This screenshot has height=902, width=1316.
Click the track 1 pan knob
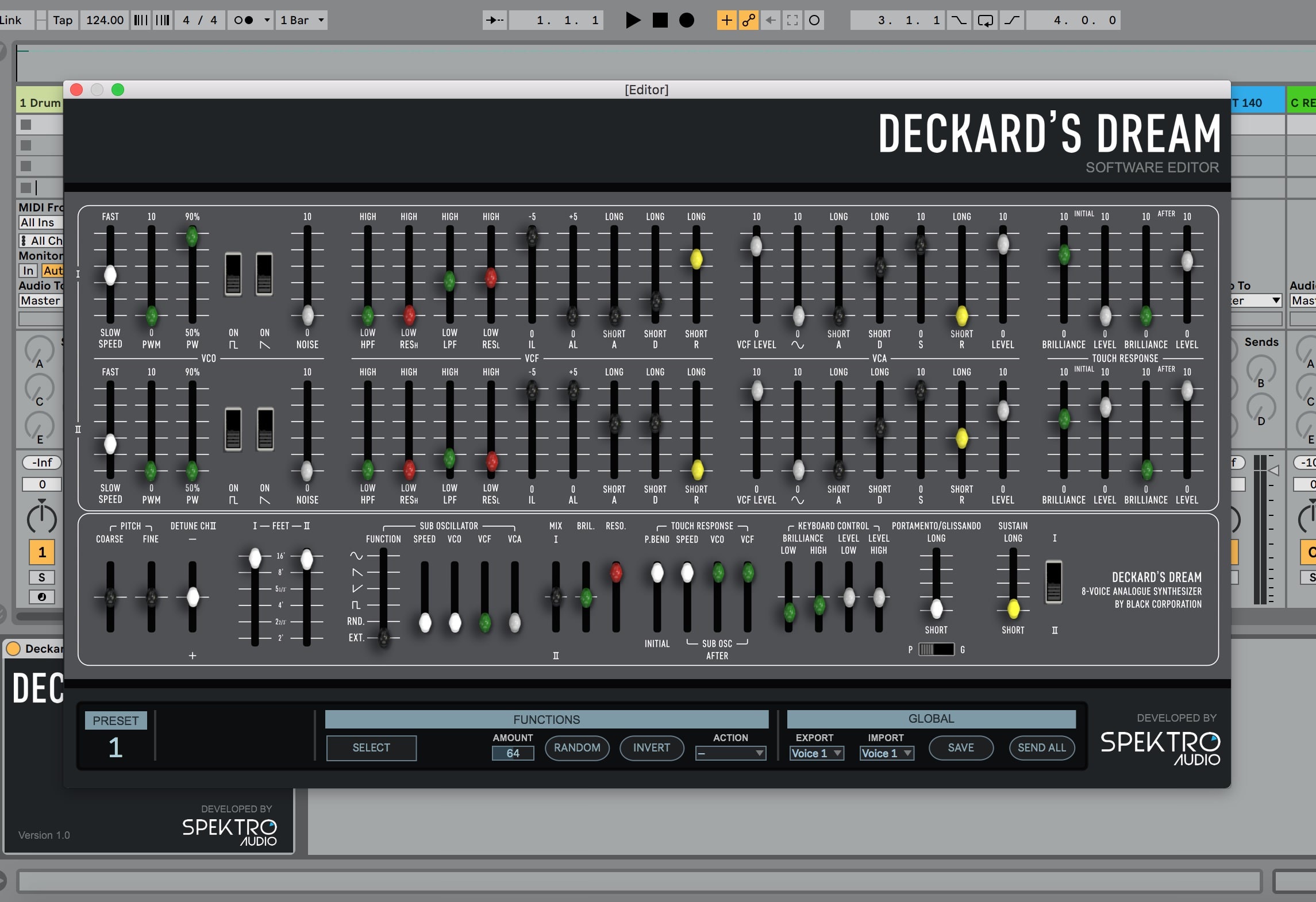[42, 519]
